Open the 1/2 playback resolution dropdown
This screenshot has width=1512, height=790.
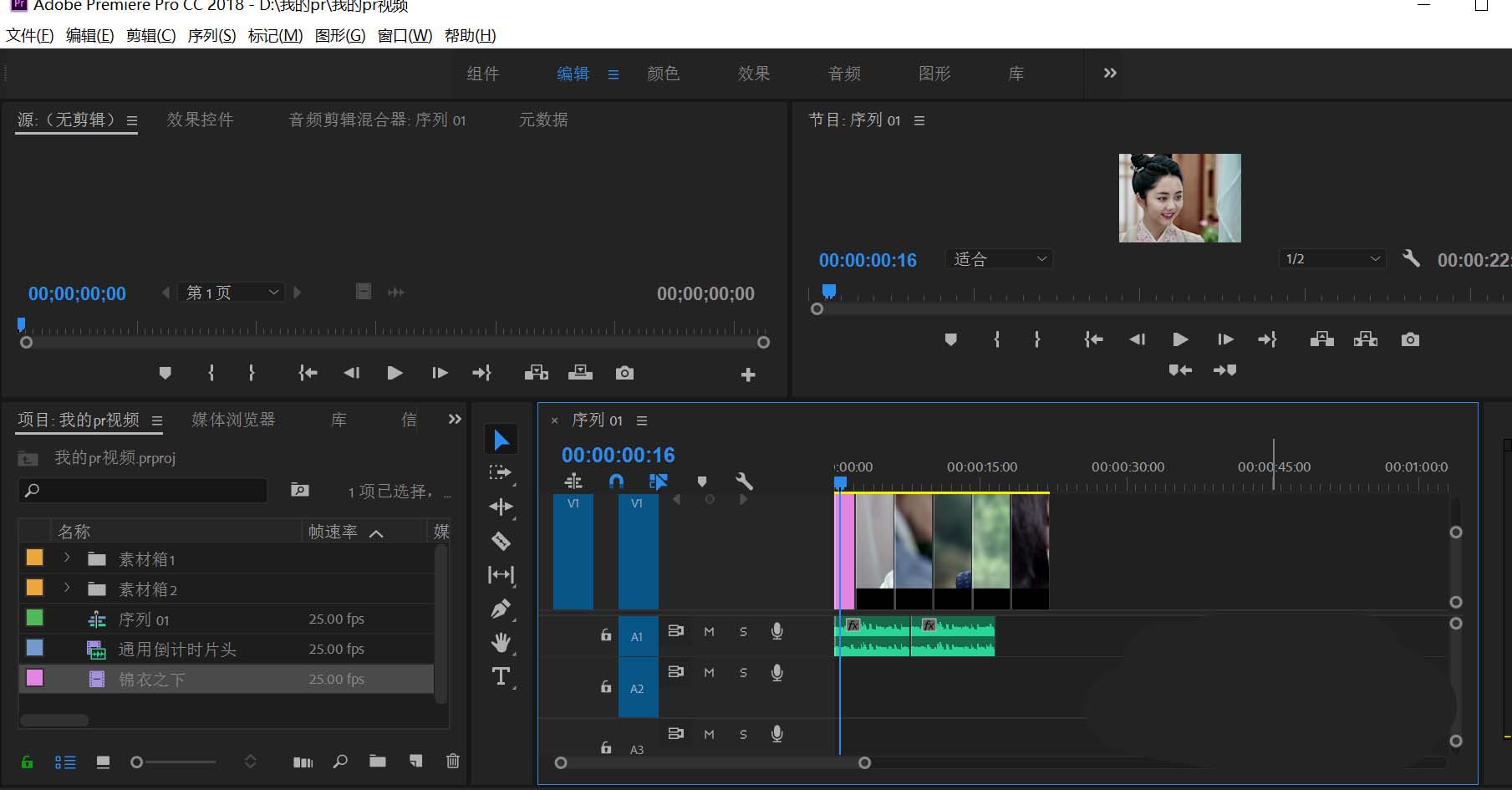click(1331, 259)
